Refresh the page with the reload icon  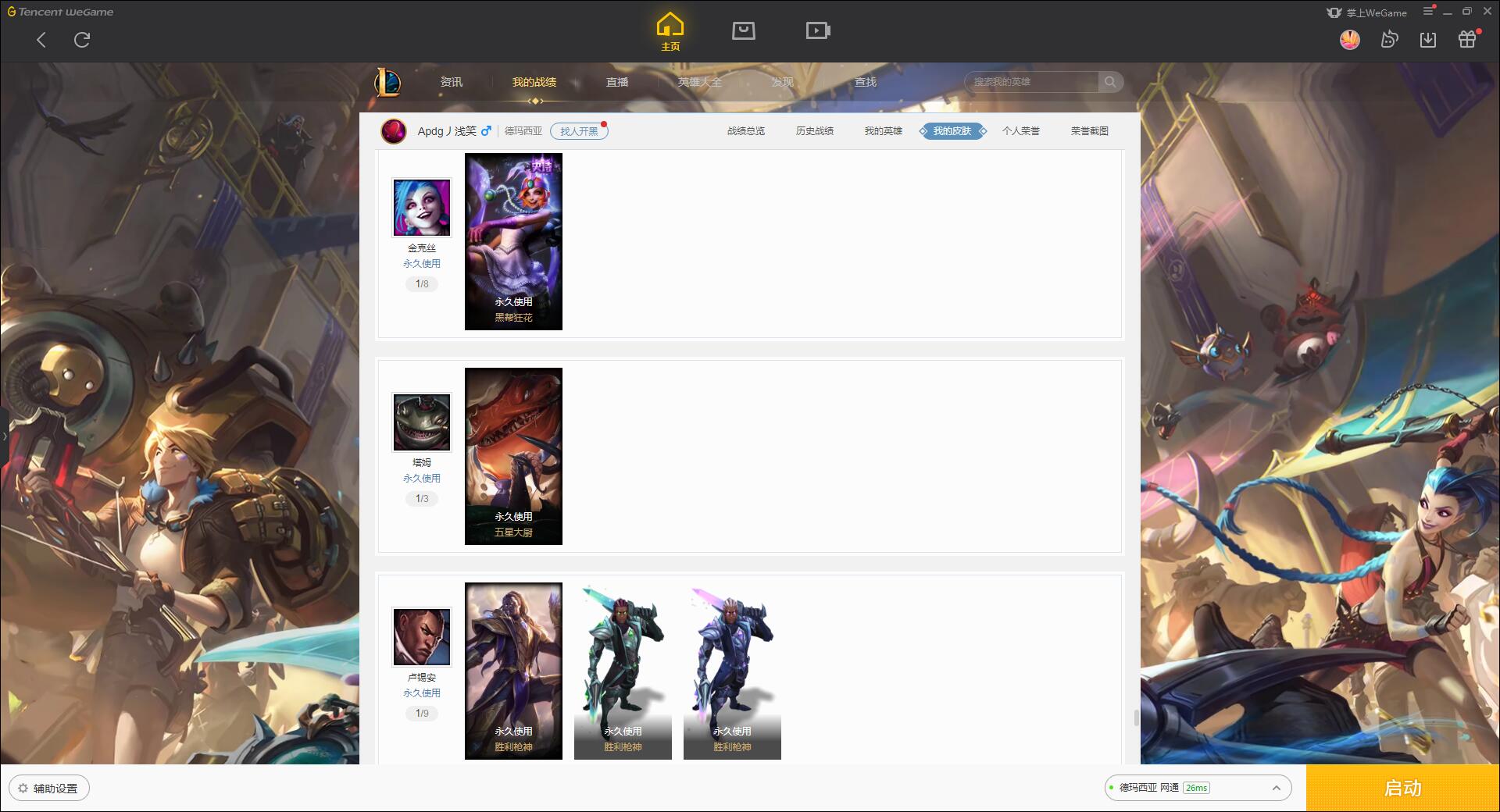(82, 40)
